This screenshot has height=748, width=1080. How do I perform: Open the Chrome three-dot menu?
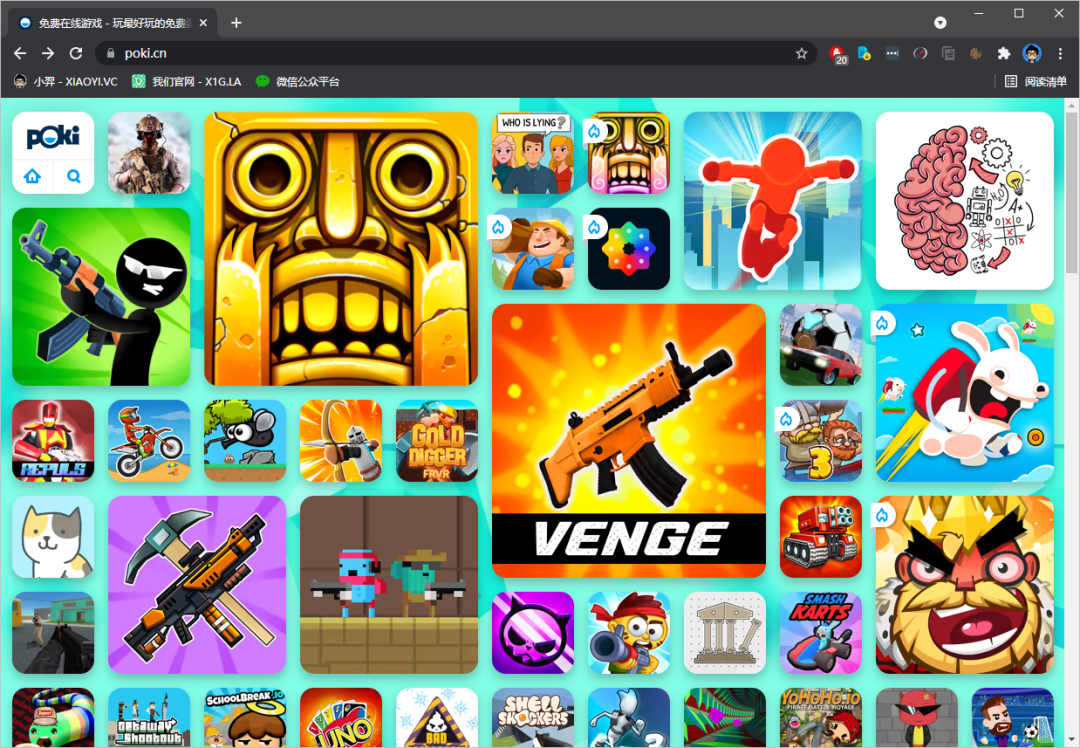tap(1060, 53)
